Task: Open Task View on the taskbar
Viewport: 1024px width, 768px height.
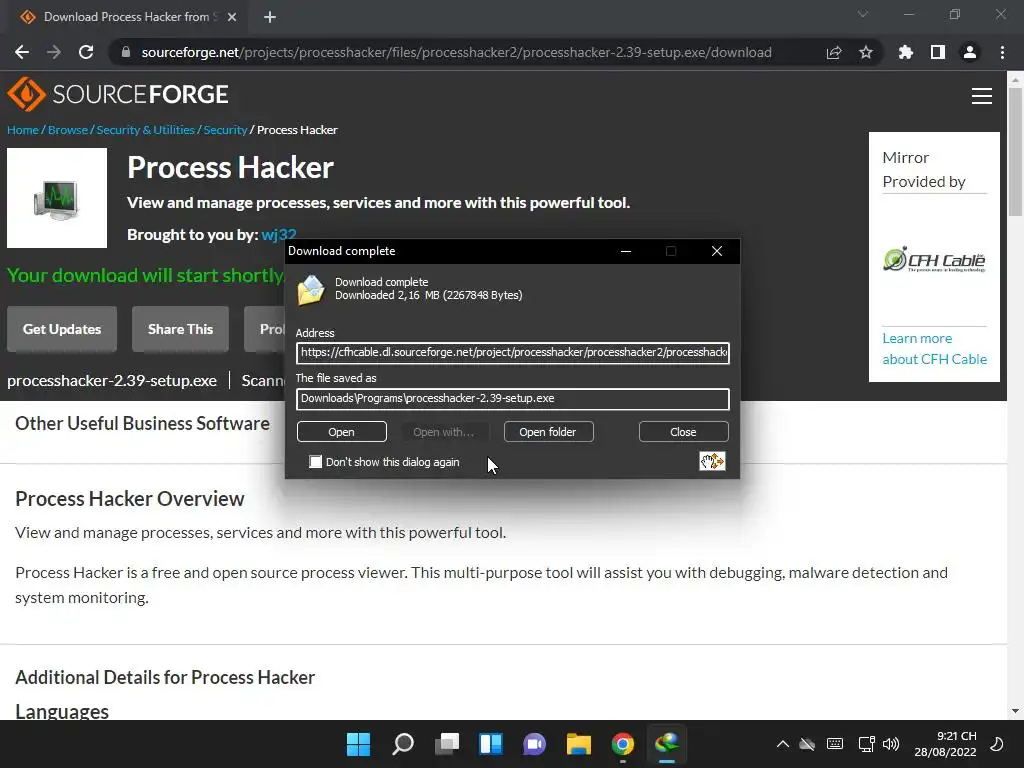Action: pyautogui.click(x=447, y=744)
